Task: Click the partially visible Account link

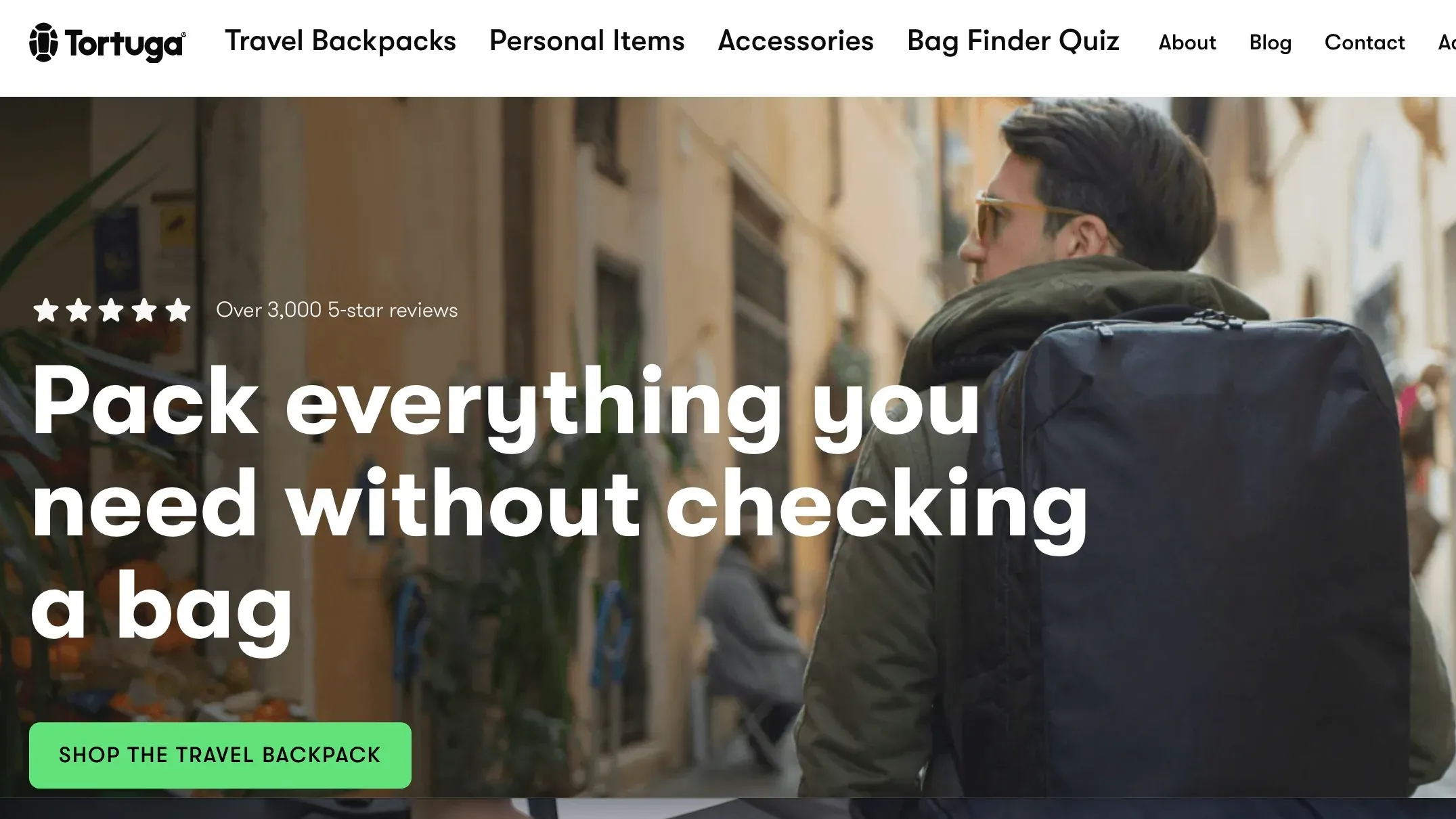Action: pos(1447,43)
